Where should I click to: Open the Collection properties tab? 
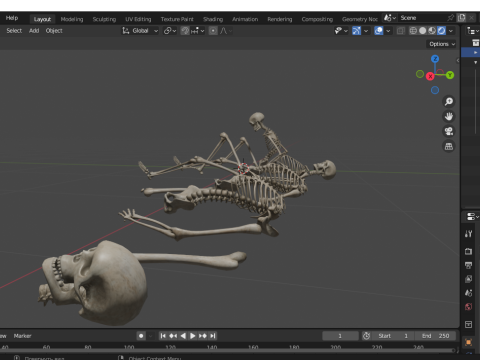(x=468, y=324)
